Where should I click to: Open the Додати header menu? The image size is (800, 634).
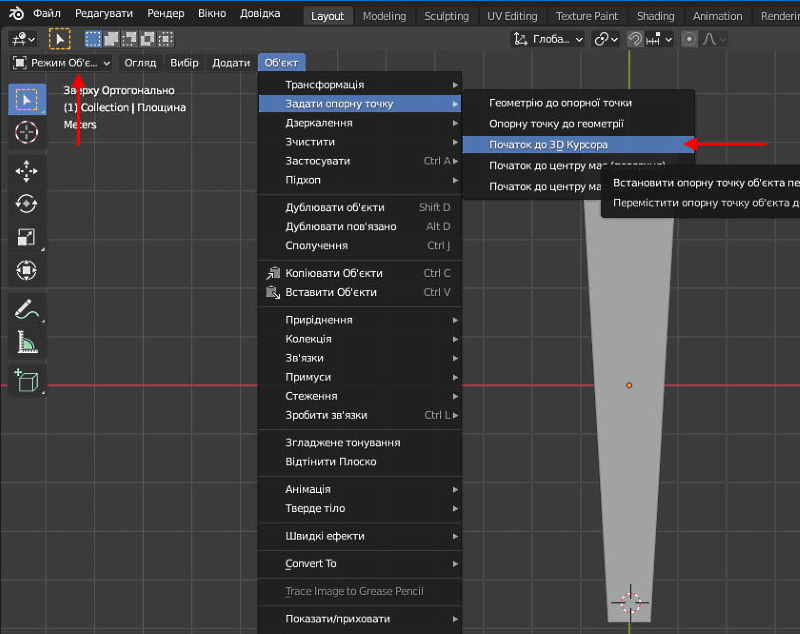[x=231, y=63]
